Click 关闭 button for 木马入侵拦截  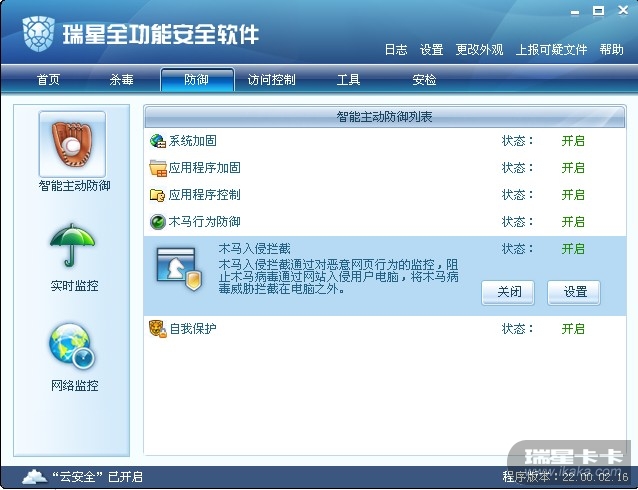click(x=508, y=292)
